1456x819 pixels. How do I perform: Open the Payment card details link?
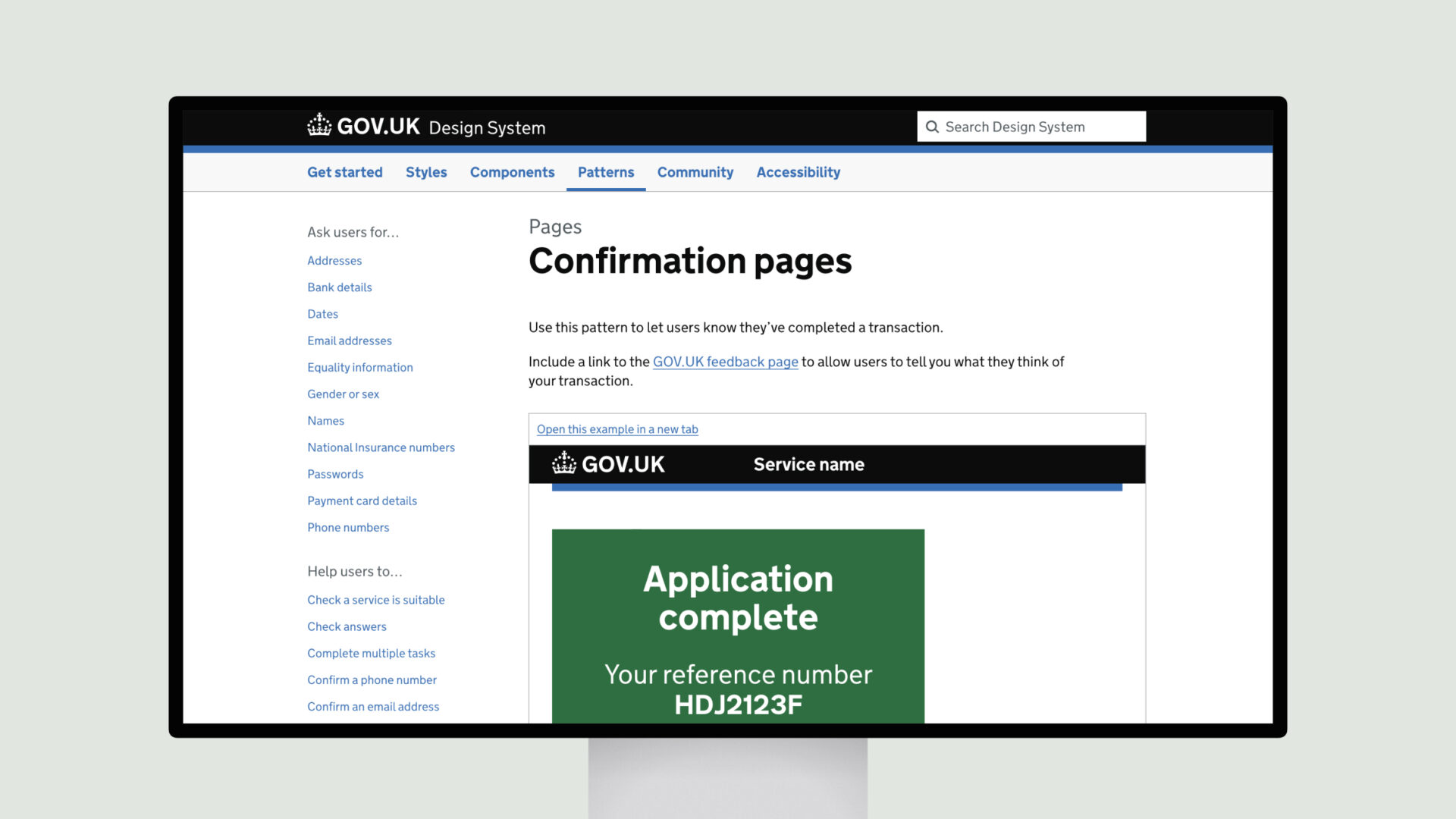(362, 500)
